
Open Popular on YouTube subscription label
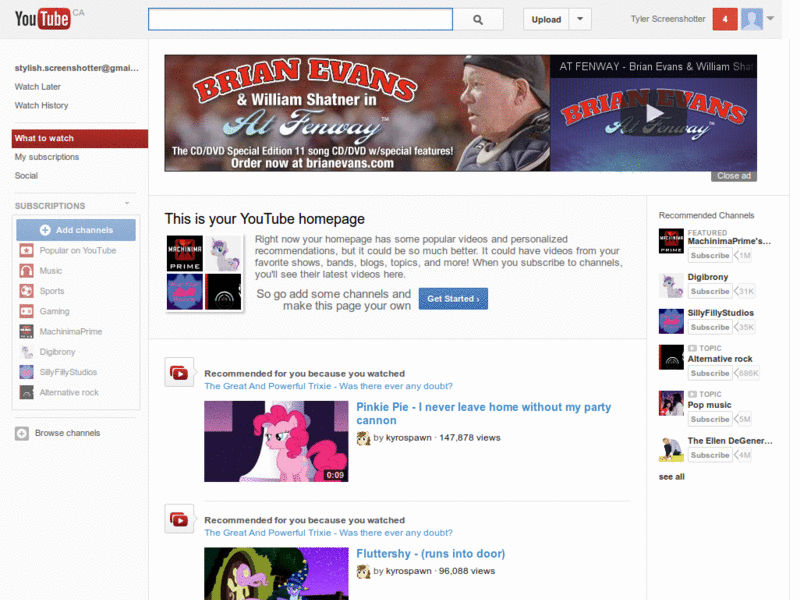point(78,251)
